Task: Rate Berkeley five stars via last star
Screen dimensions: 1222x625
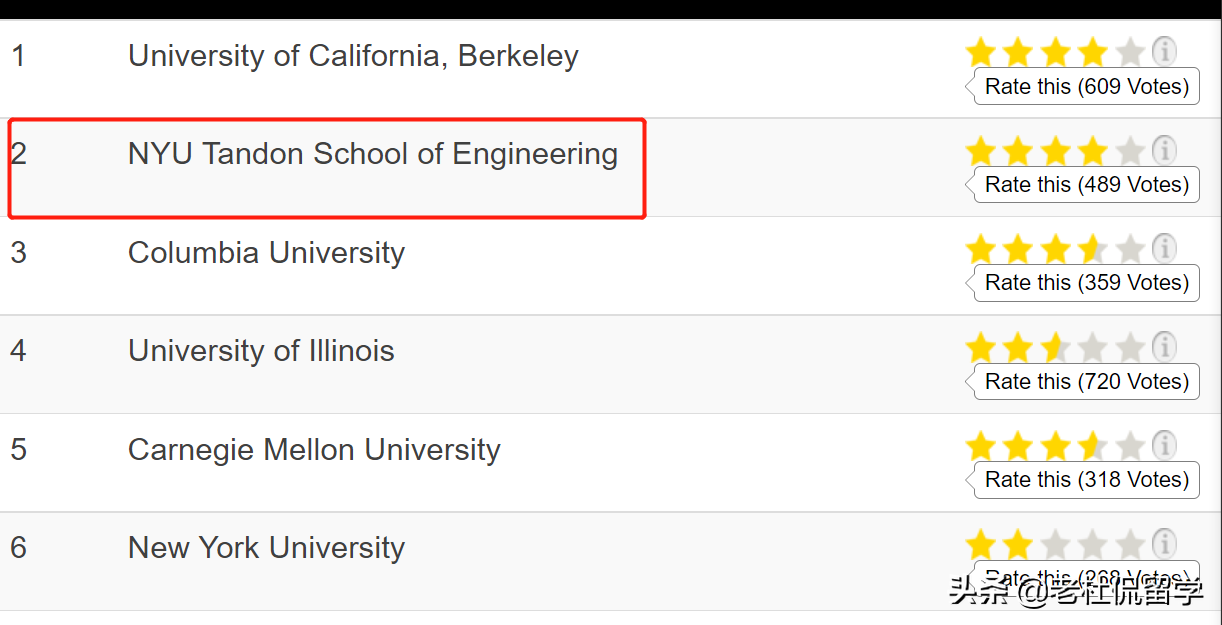Action: 1129,51
